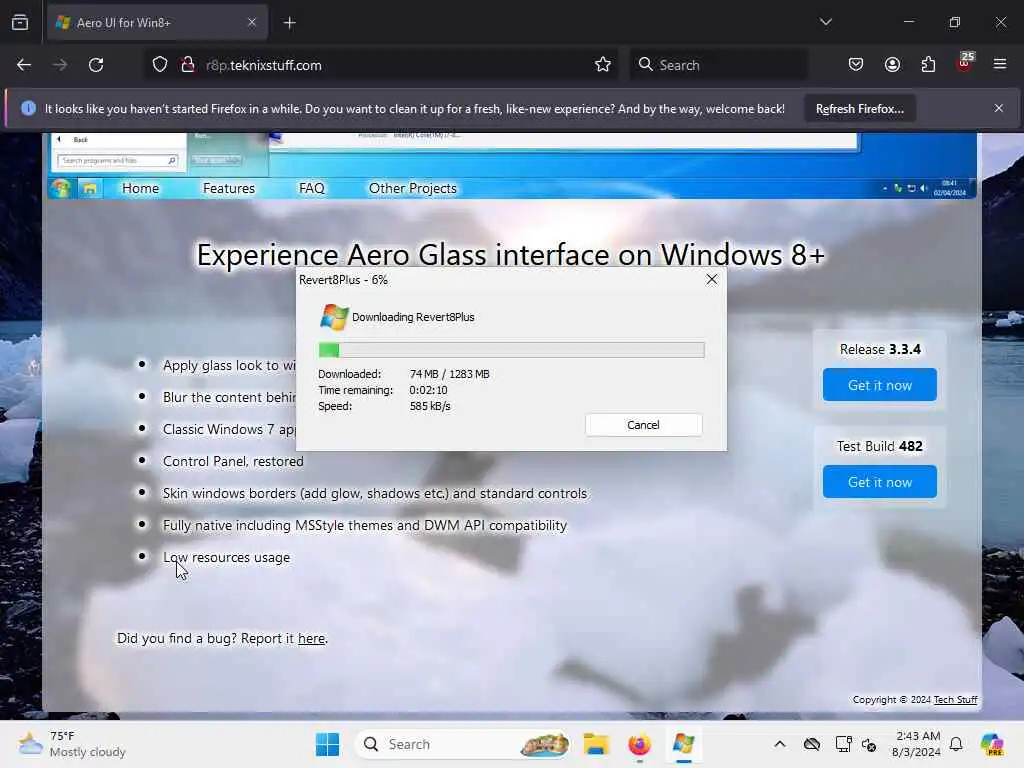
Task: Open the Firefox View icon in tab bar
Action: (20, 22)
